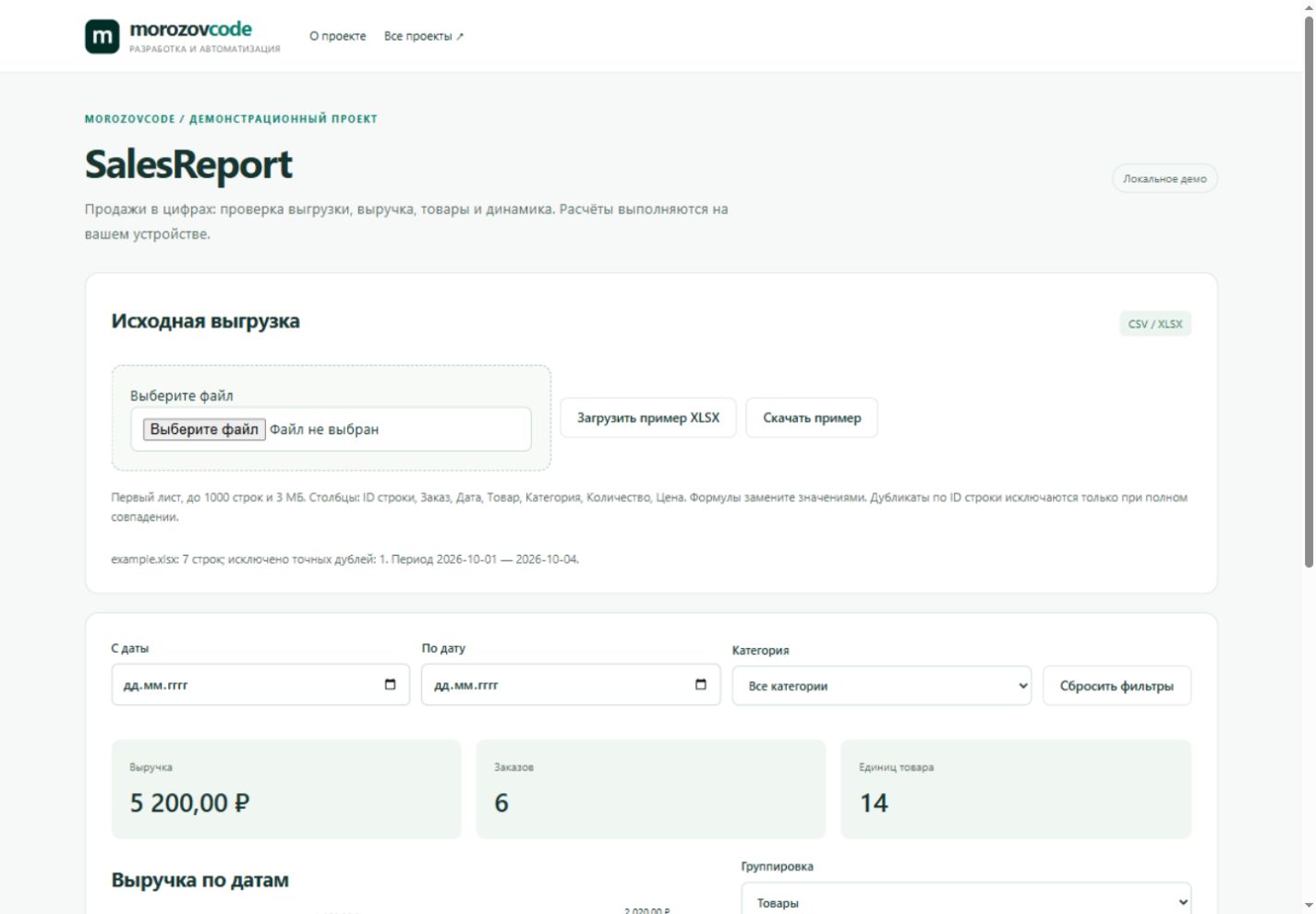The height and width of the screenshot is (914, 1316).
Task: Click the 'Первый лист, до 1000 строк' hint
Action: coord(649,507)
